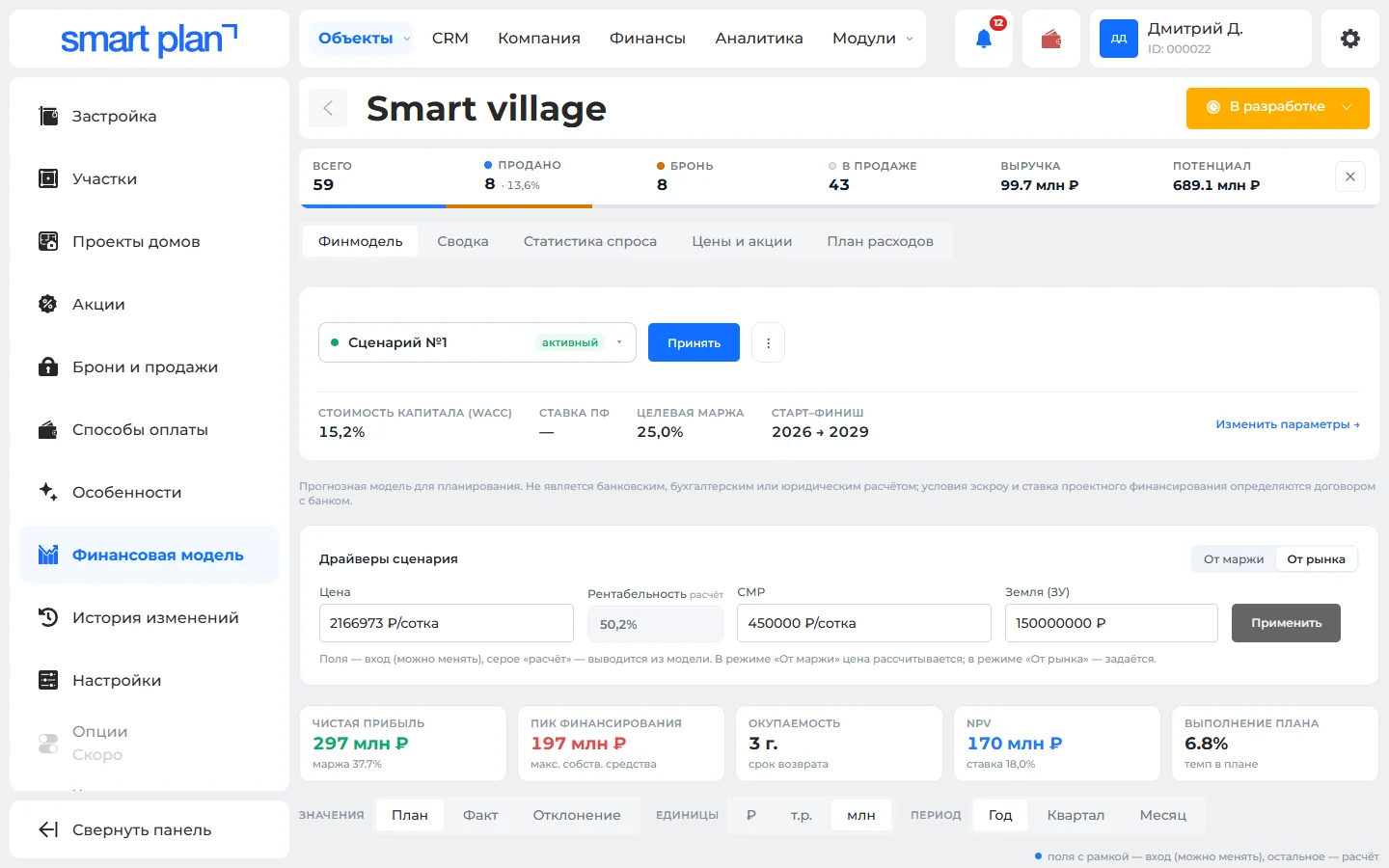Click the СМР input field
This screenshot has width=1389, height=868.
(864, 623)
